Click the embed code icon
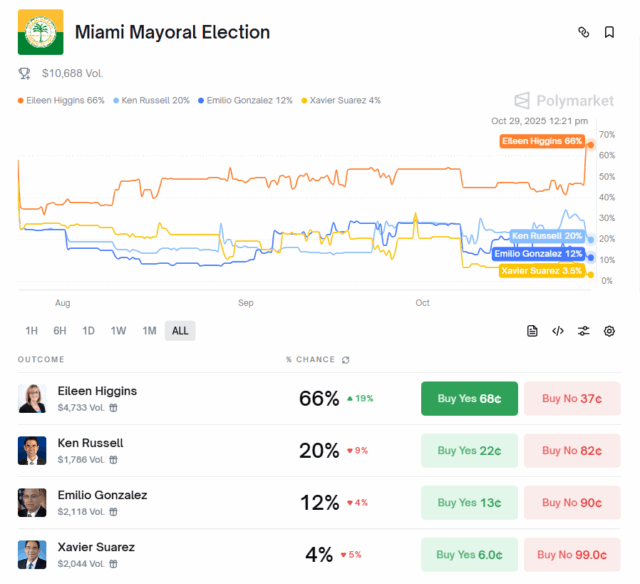The image size is (640, 584). click(558, 331)
